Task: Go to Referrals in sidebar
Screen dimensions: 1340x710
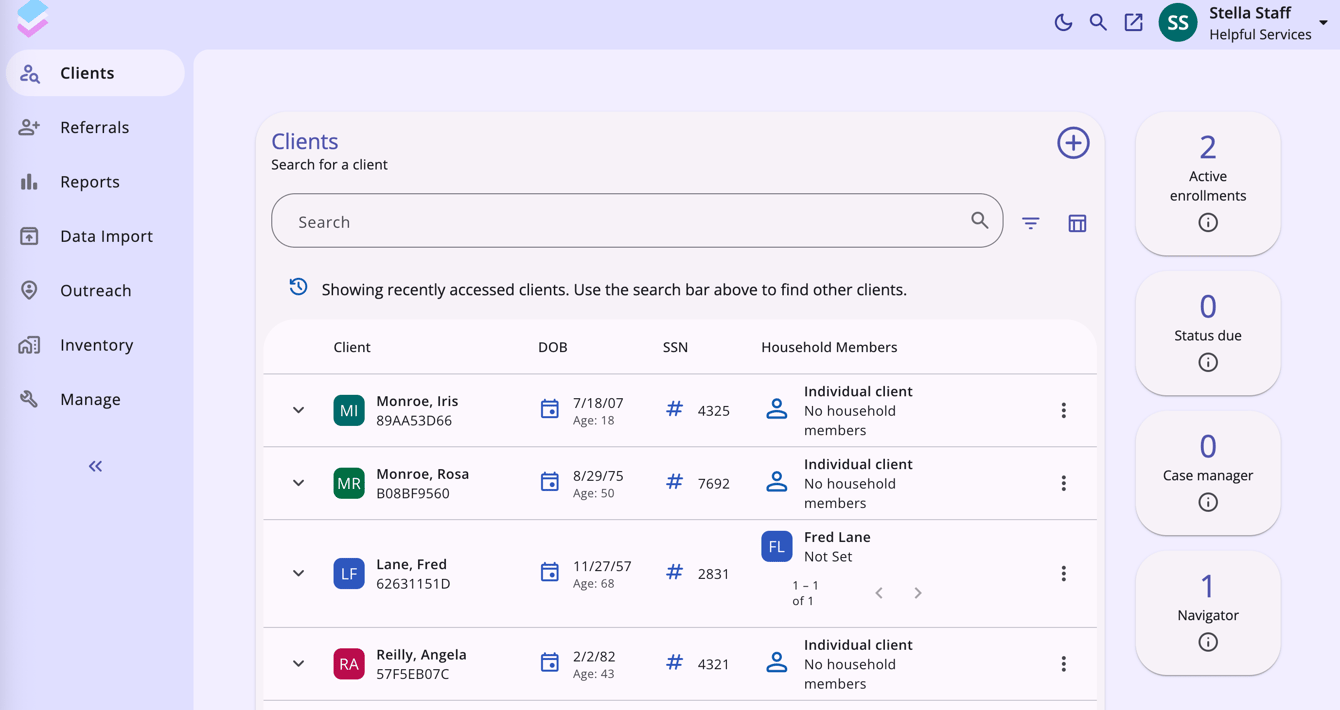Action: 95,127
